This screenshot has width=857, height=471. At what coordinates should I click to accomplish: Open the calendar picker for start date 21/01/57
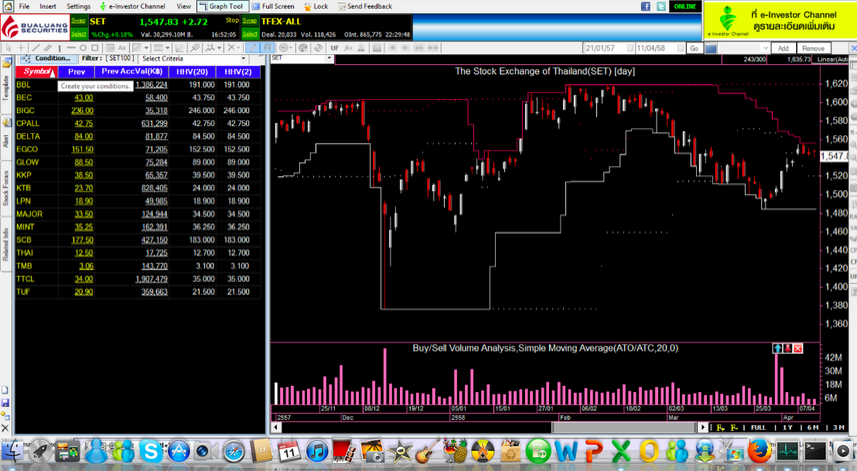click(x=630, y=48)
